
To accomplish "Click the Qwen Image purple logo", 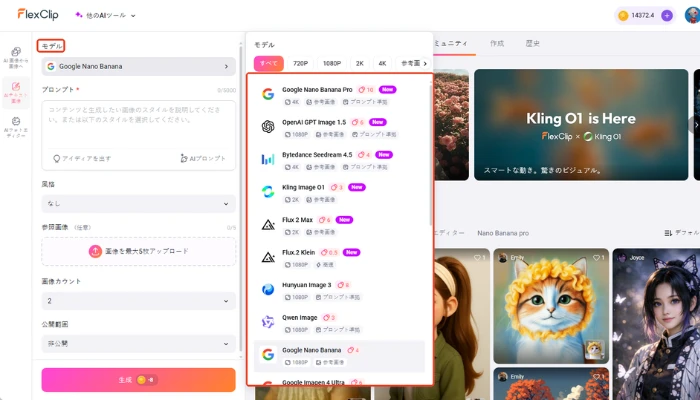I will click(x=268, y=322).
